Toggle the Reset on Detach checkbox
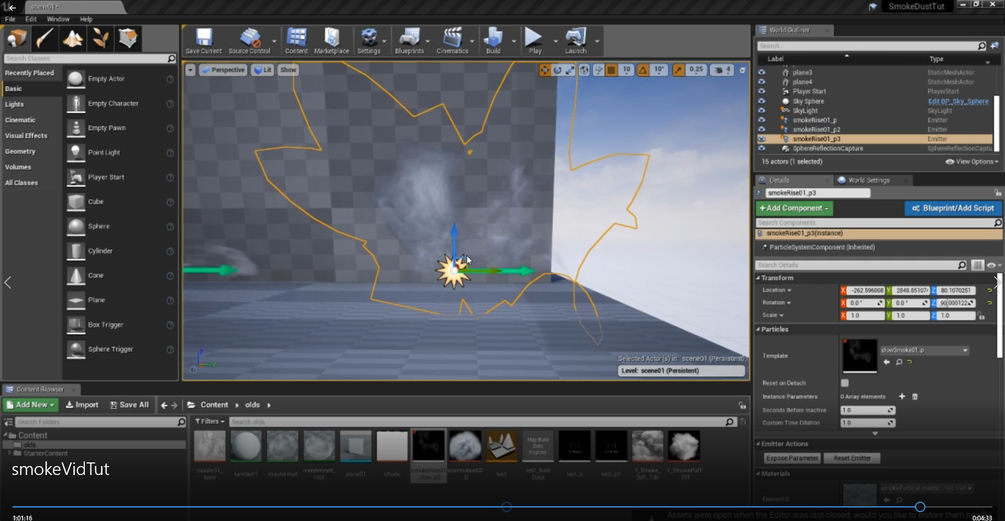The height and width of the screenshot is (521, 1005). point(845,383)
